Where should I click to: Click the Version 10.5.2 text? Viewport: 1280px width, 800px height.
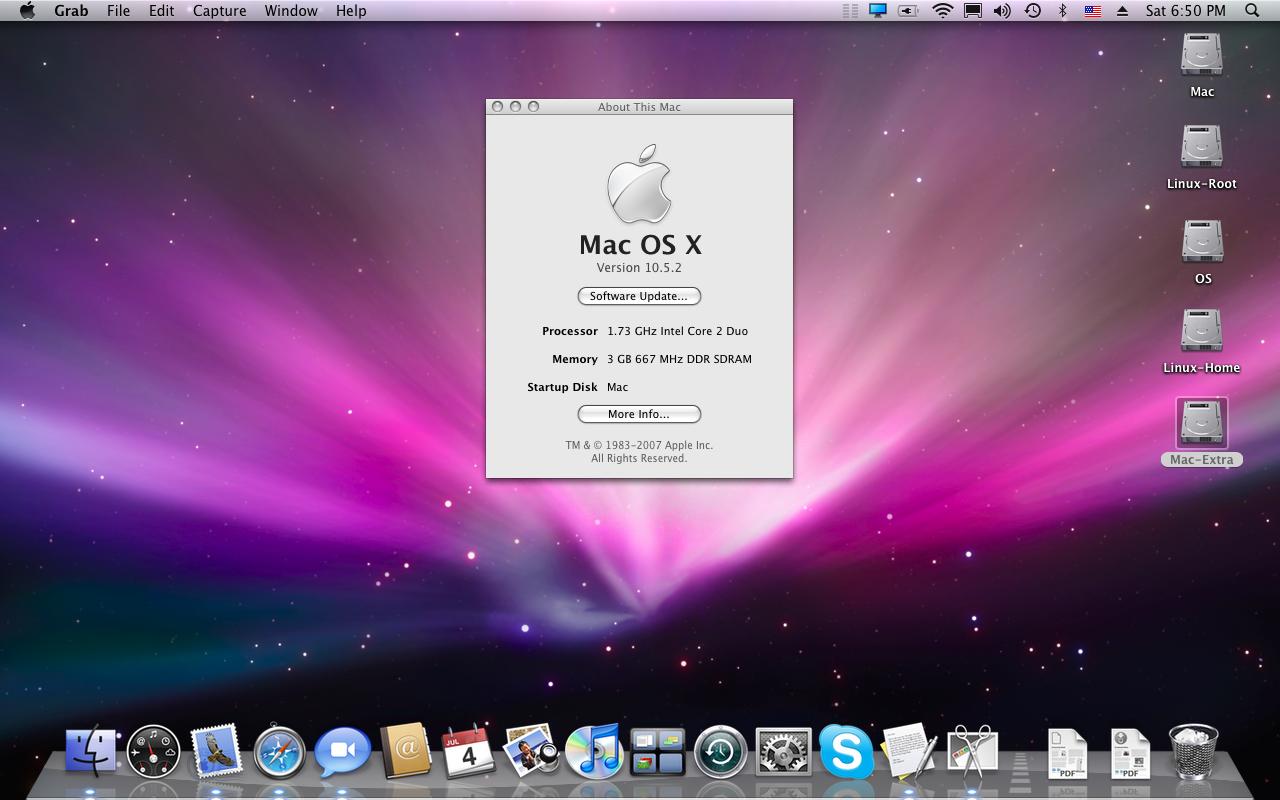pos(639,268)
